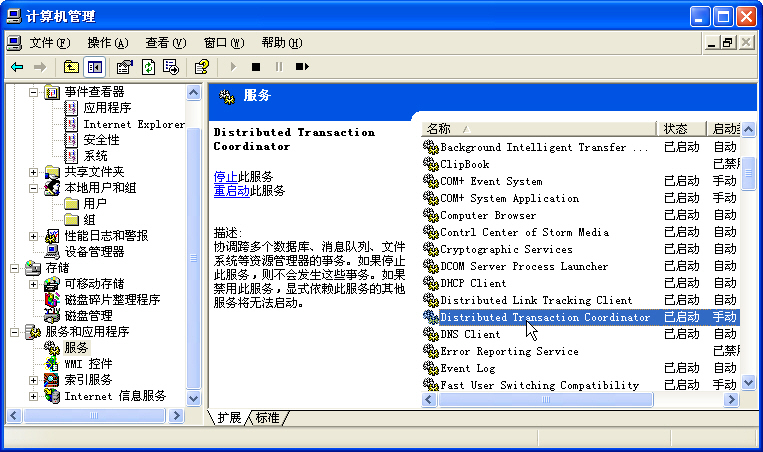Screen dimensions: 763x452
Task: Open the 帮助(H) menu
Action: coord(282,43)
